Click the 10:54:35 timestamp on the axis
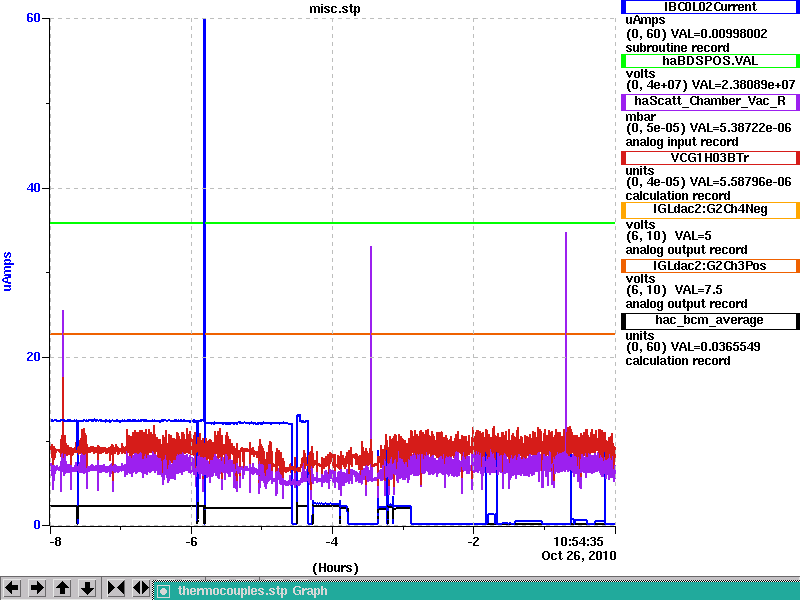This screenshot has width=800, height=600. (579, 541)
